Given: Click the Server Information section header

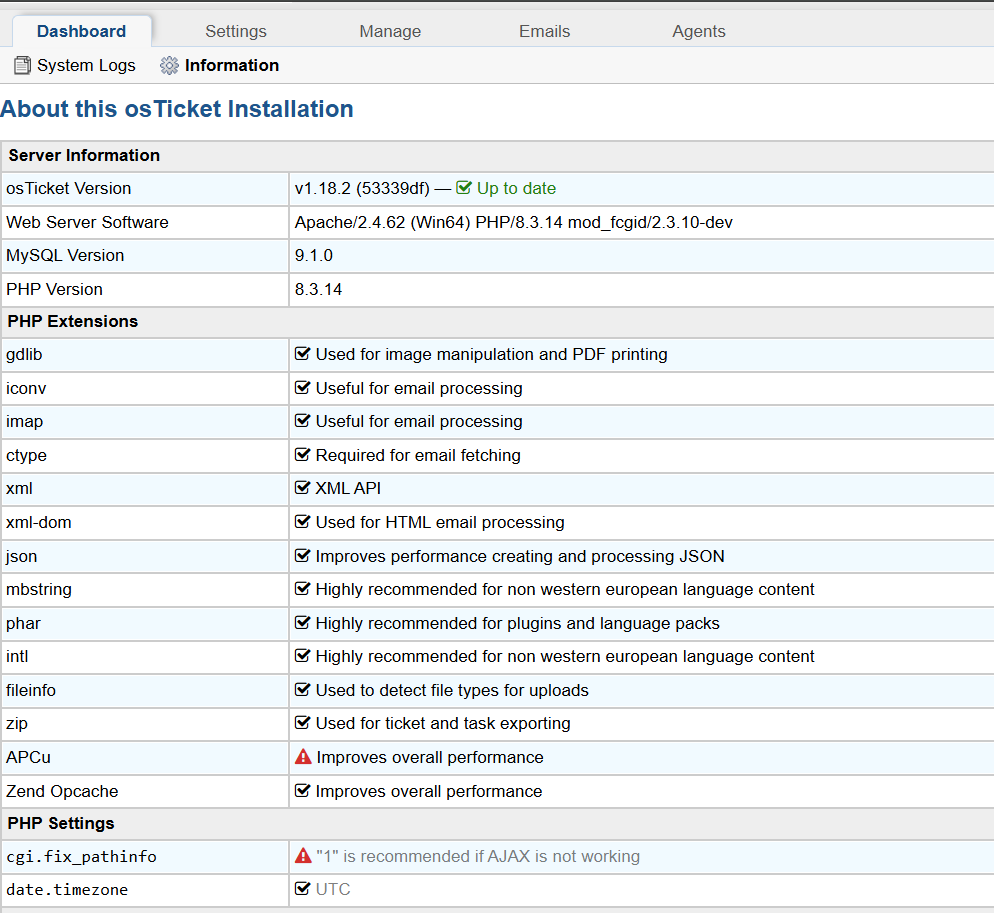Looking at the screenshot, I should (x=84, y=155).
